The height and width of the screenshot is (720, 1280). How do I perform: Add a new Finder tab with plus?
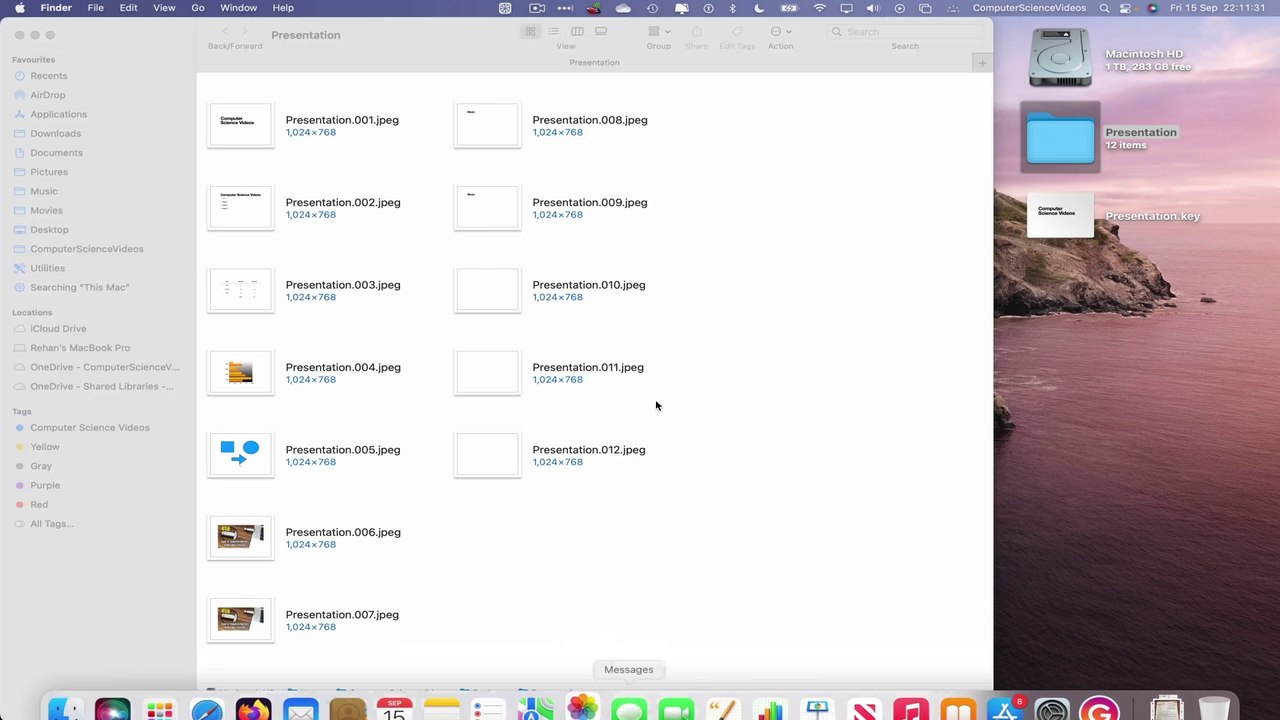(x=982, y=63)
